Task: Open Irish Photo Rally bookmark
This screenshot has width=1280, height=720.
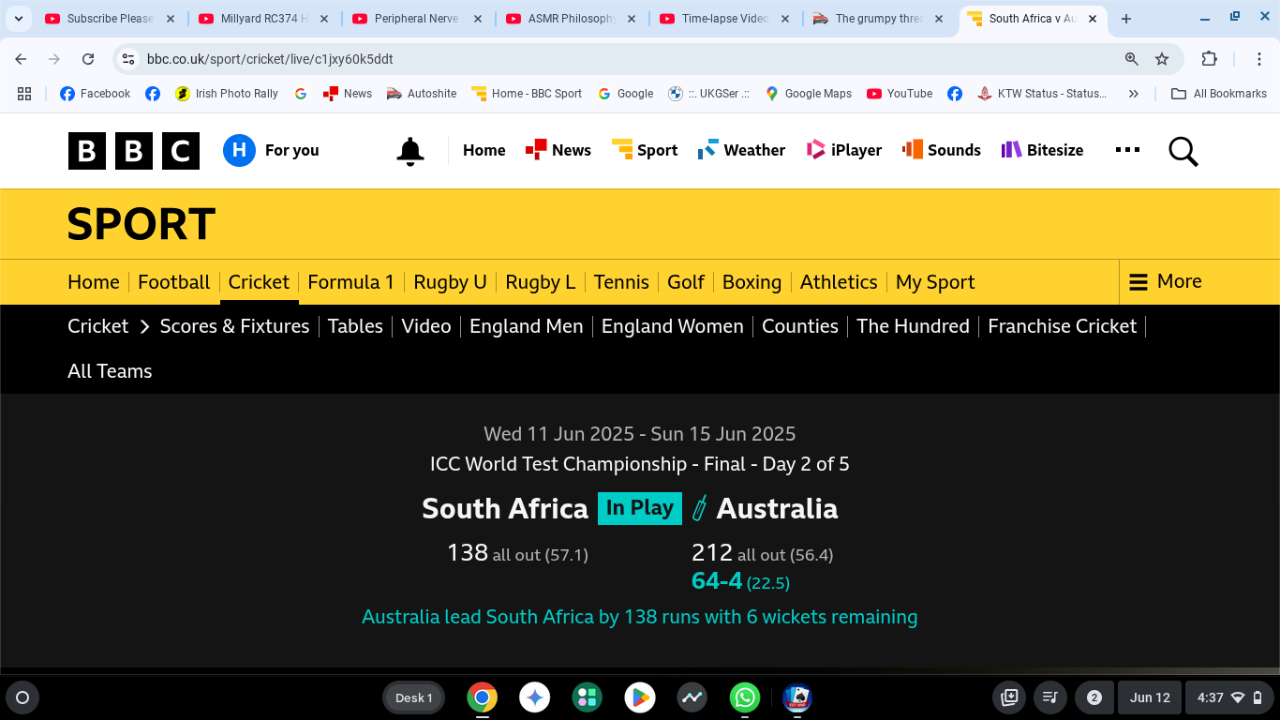Action: (226, 93)
